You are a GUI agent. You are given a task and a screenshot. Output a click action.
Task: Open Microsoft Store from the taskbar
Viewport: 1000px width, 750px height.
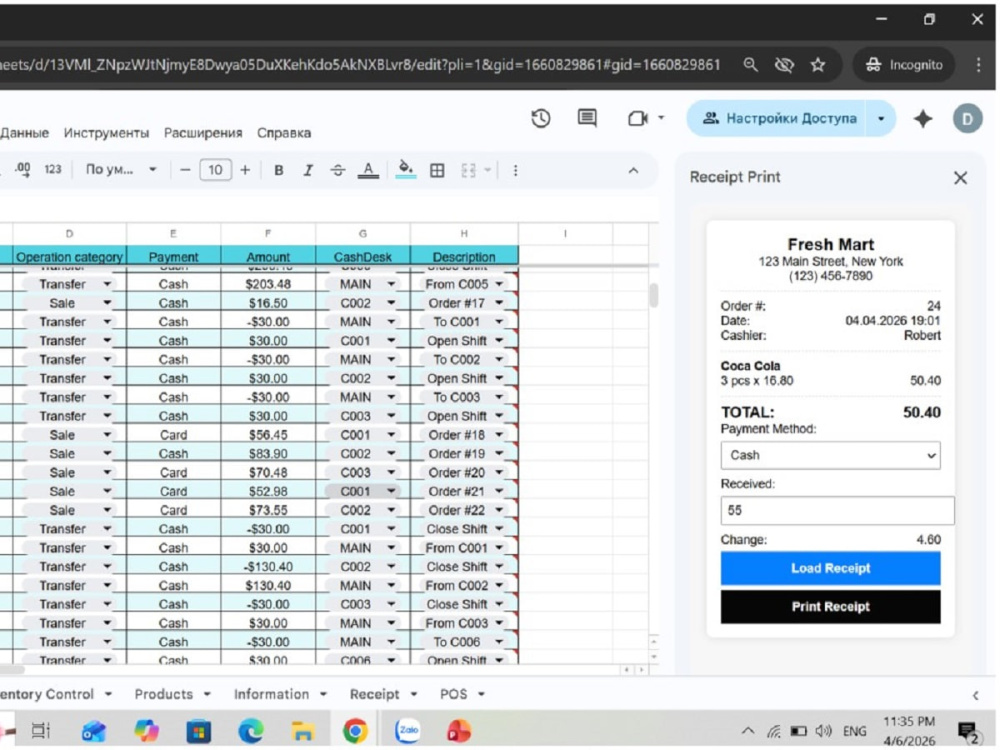(x=198, y=731)
